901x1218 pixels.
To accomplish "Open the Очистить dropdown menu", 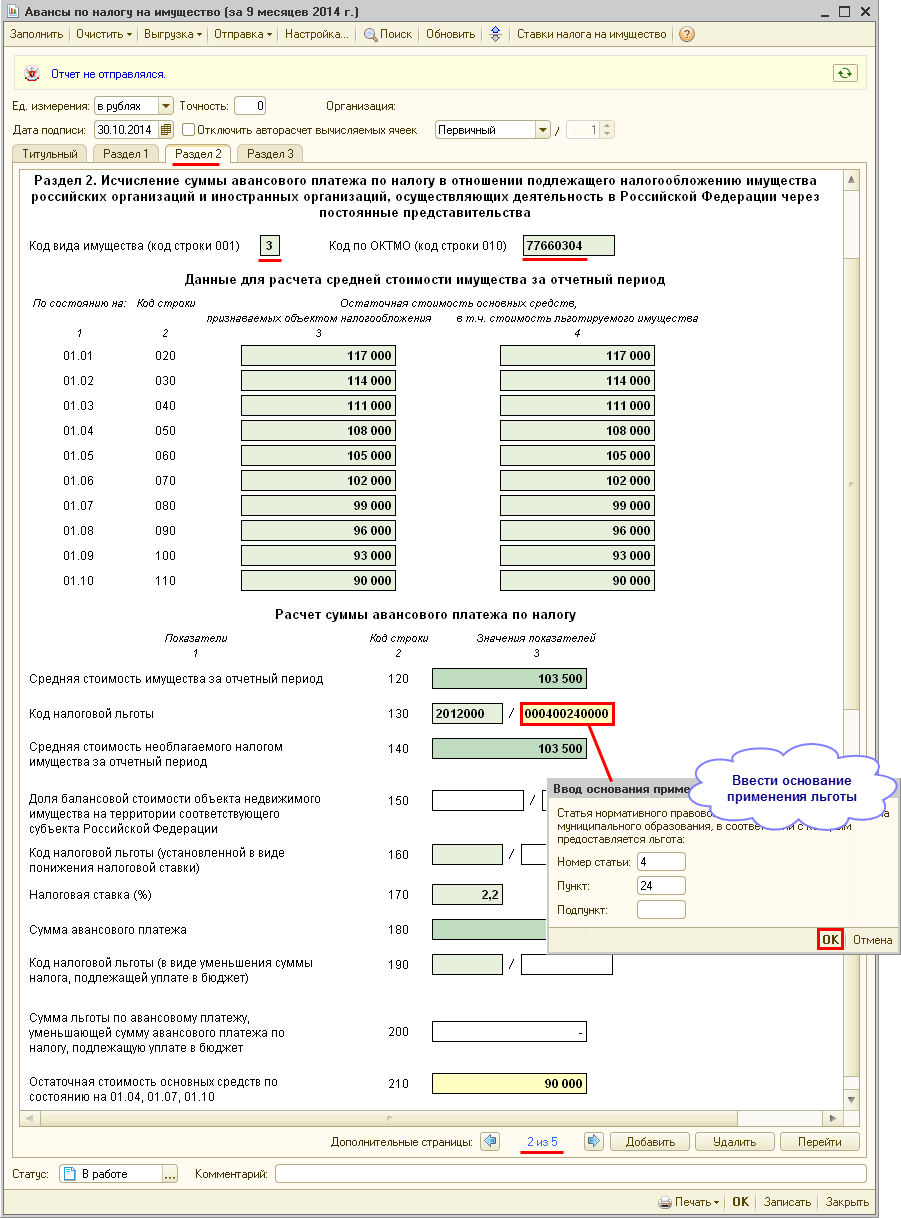I will click(x=104, y=34).
